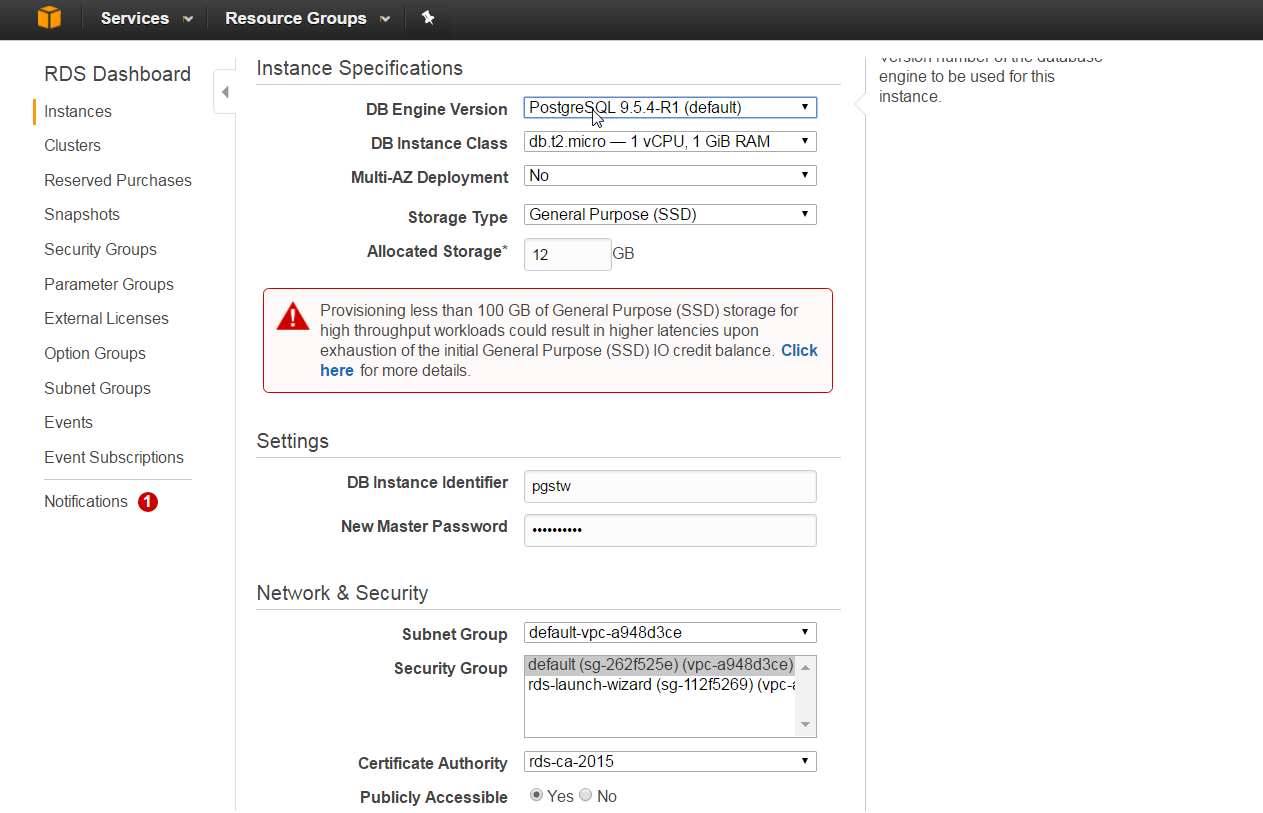Open Parameter Groups in sidebar

pos(109,284)
